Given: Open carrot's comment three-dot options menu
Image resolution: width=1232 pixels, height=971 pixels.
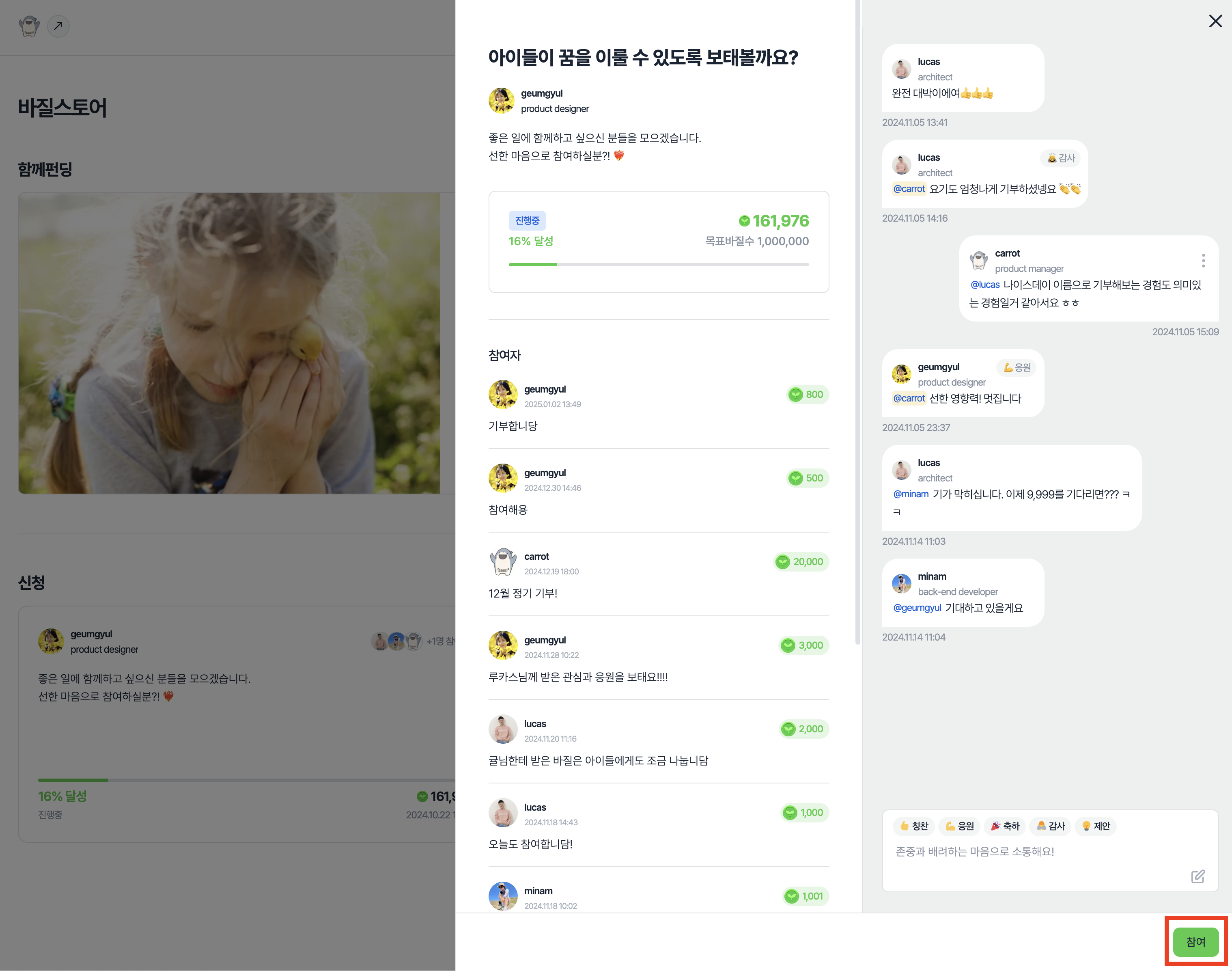Looking at the screenshot, I should [x=1203, y=260].
